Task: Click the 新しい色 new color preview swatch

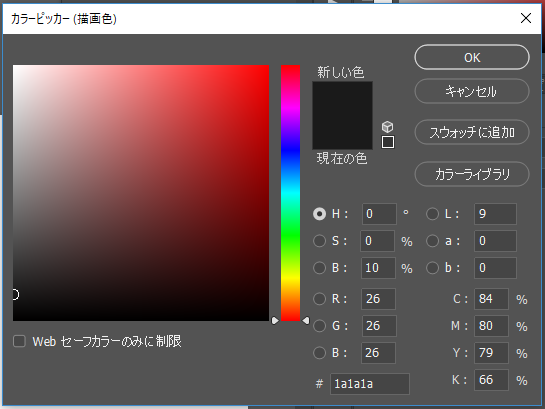Action: [x=342, y=99]
